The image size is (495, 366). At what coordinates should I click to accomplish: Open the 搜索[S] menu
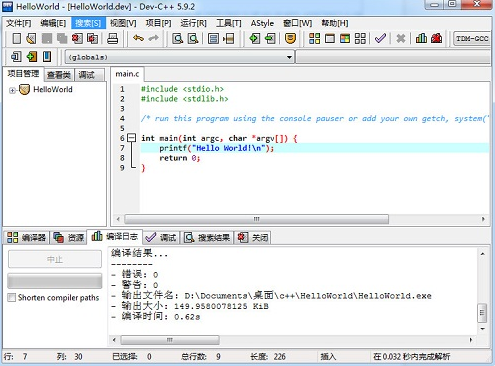pyautogui.click(x=88, y=23)
